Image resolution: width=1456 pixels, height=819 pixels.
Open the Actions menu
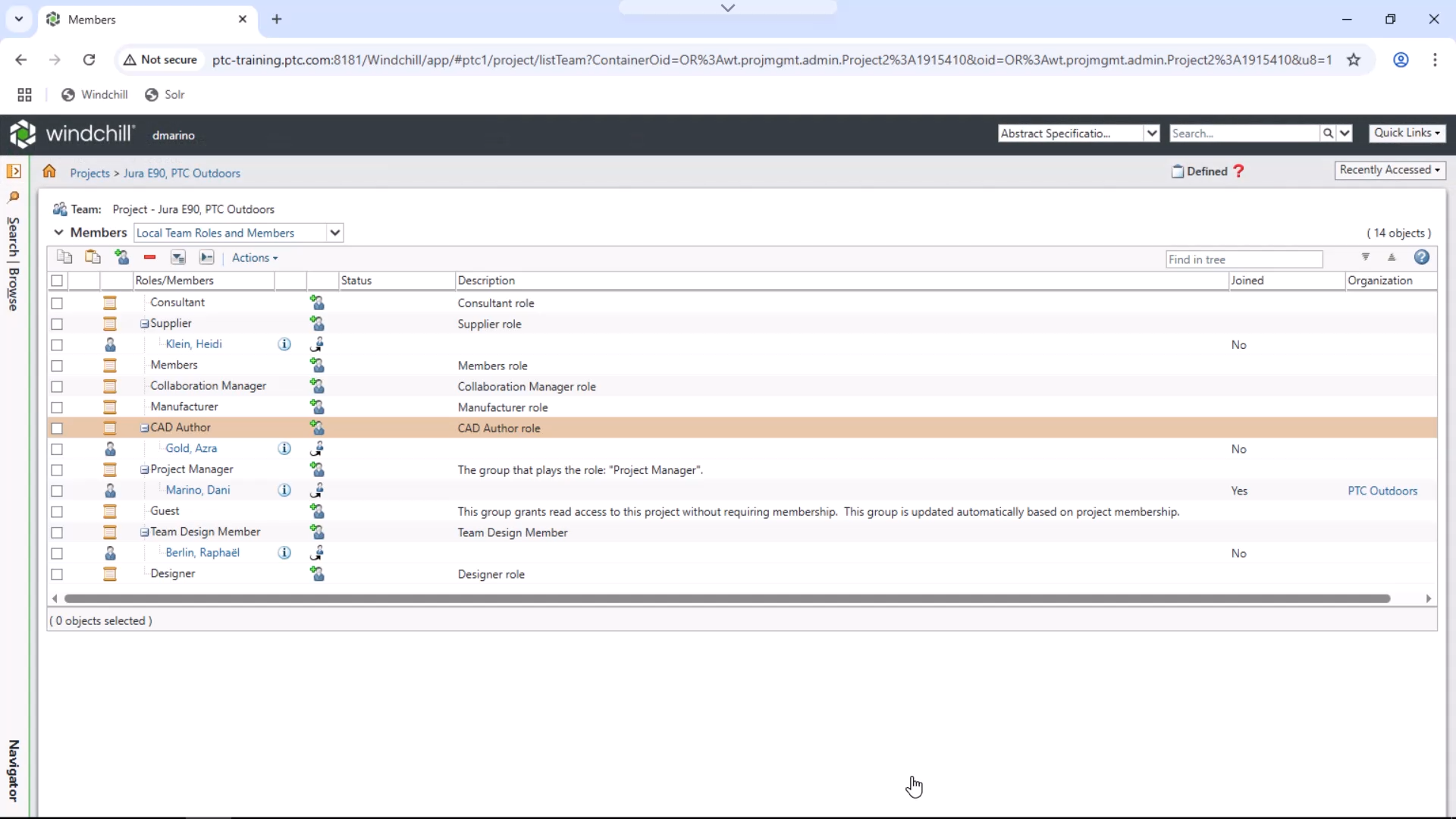pyautogui.click(x=255, y=258)
